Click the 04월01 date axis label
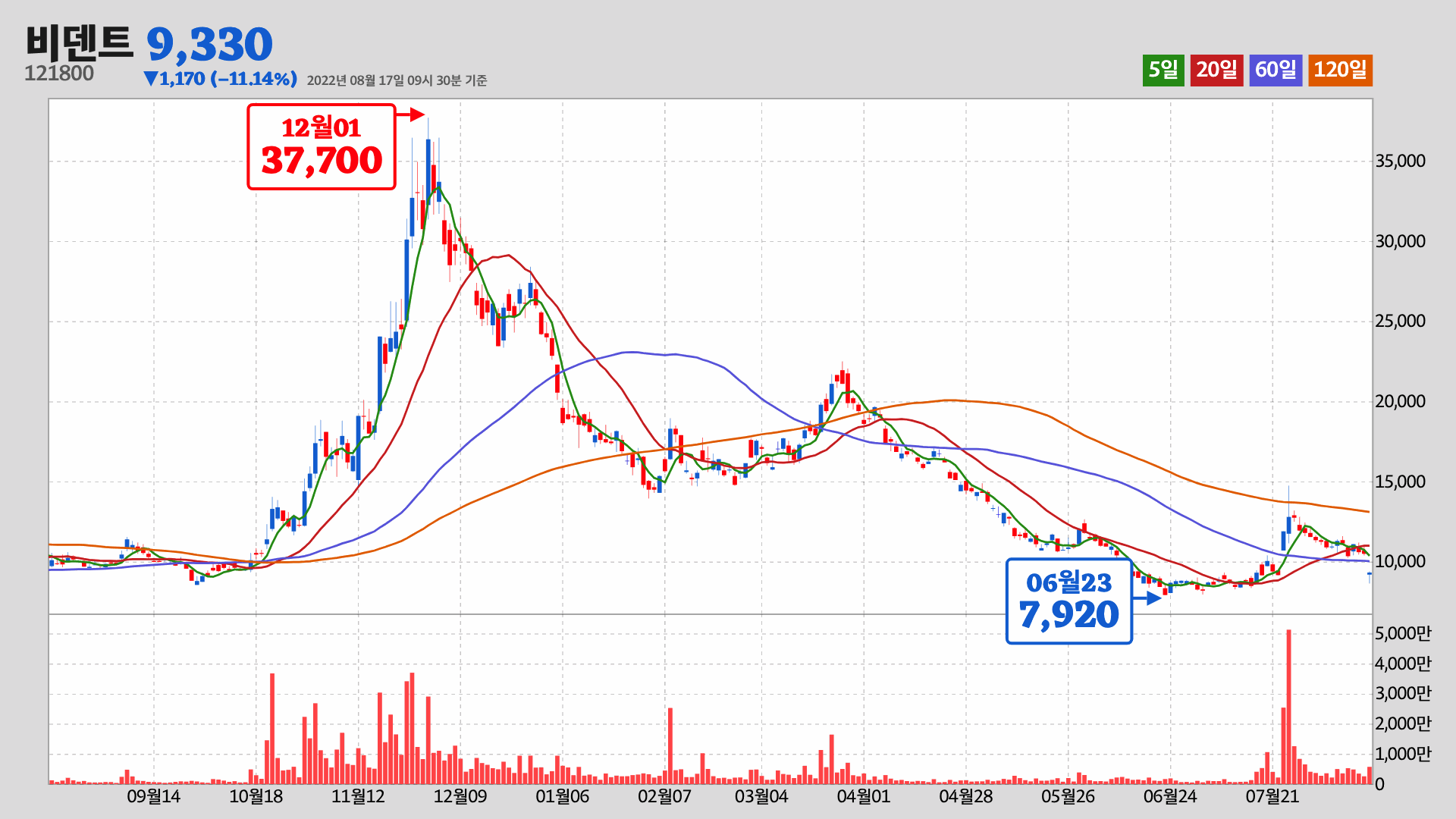1456x819 pixels. click(x=863, y=796)
